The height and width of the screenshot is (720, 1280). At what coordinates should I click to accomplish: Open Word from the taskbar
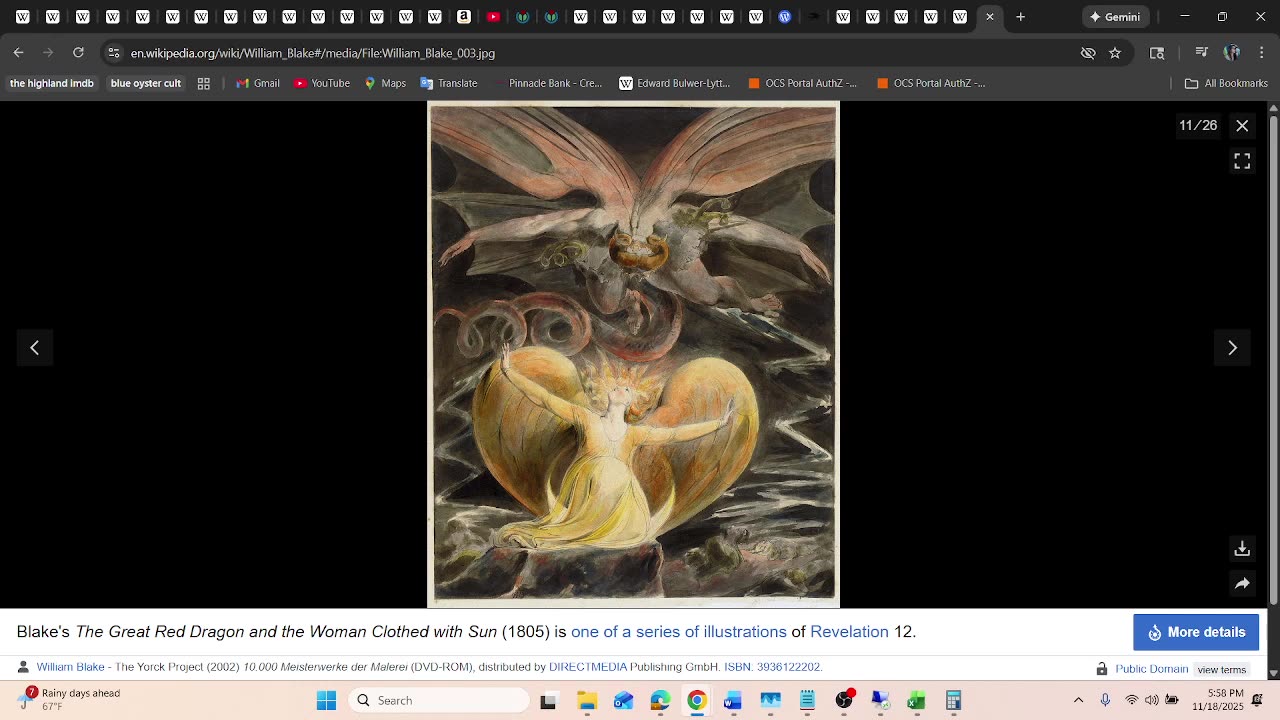coord(733,700)
